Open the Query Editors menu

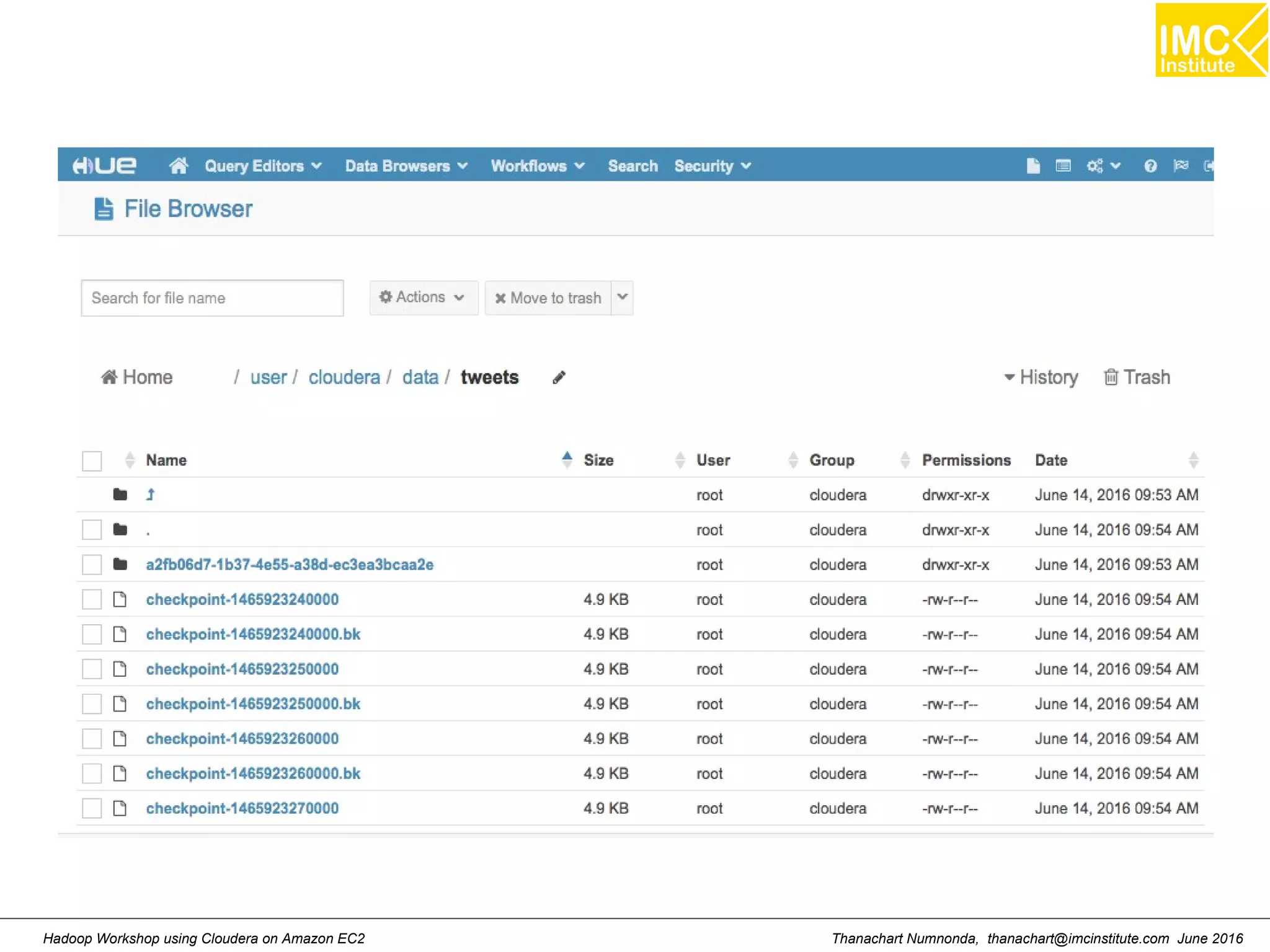click(263, 165)
